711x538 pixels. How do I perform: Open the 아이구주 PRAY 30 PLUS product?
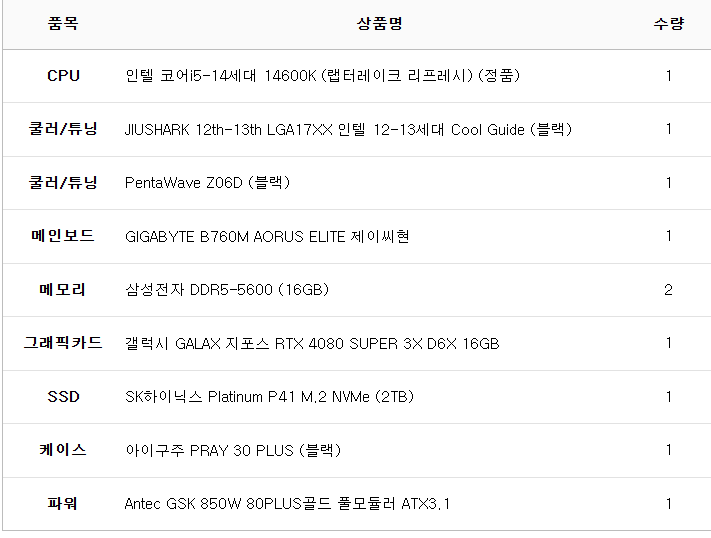(233, 450)
